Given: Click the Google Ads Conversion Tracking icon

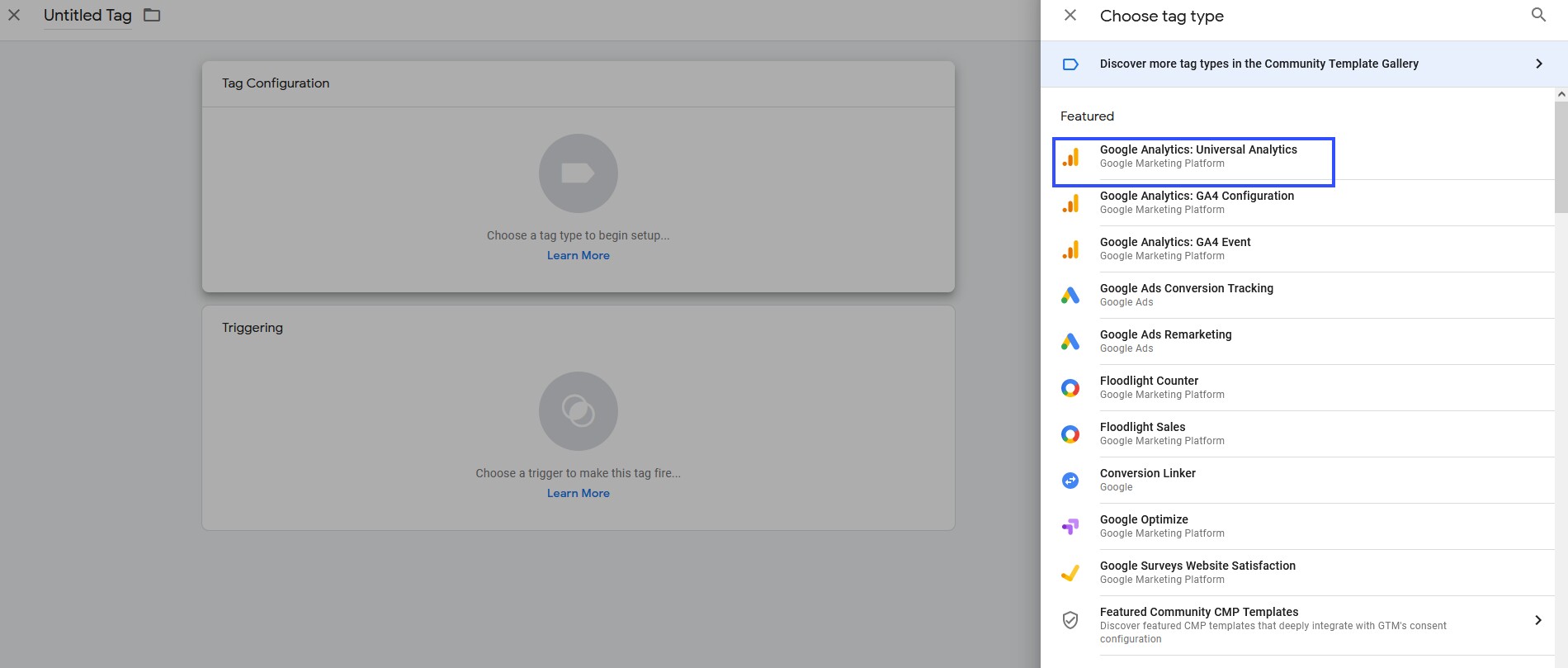Looking at the screenshot, I should coord(1070,296).
